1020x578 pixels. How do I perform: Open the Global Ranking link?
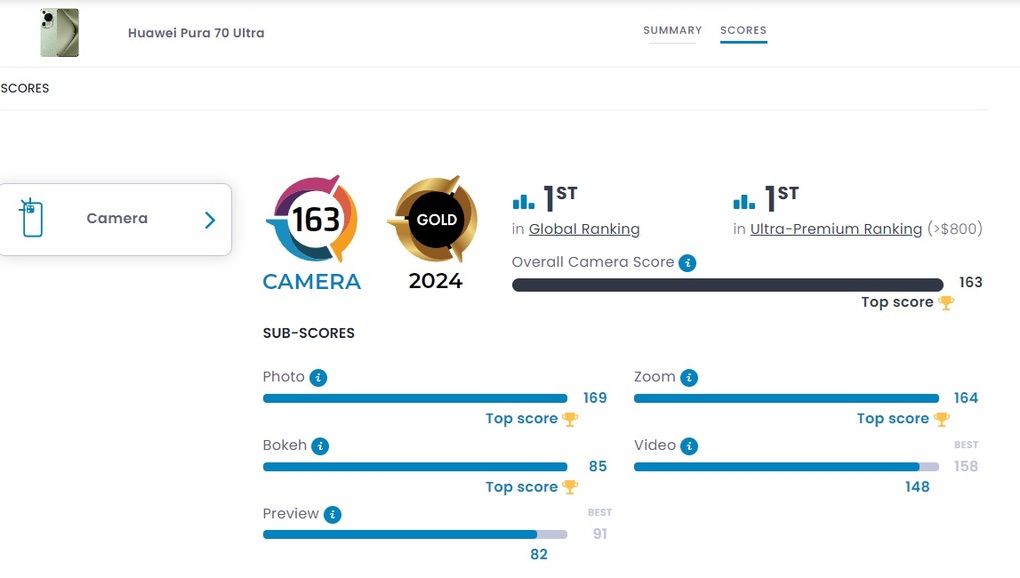tap(584, 229)
